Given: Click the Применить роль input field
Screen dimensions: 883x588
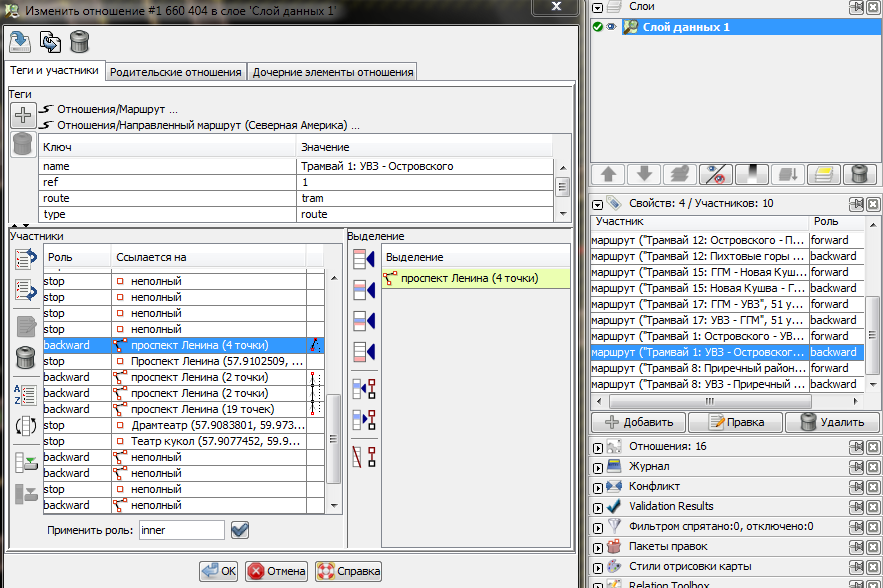Looking at the screenshot, I should click(x=182, y=530).
